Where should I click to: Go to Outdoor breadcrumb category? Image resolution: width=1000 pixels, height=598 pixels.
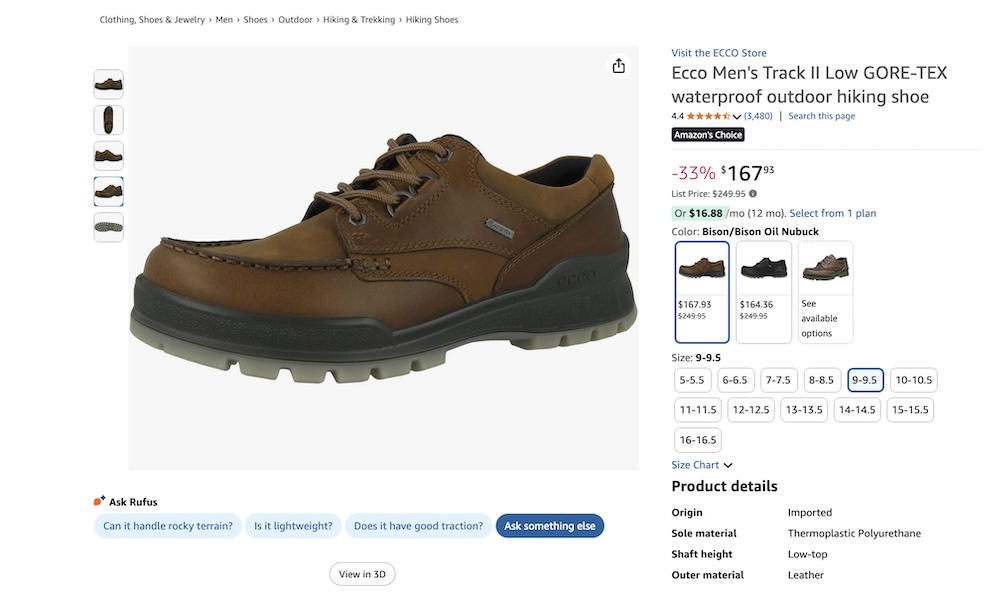point(295,20)
